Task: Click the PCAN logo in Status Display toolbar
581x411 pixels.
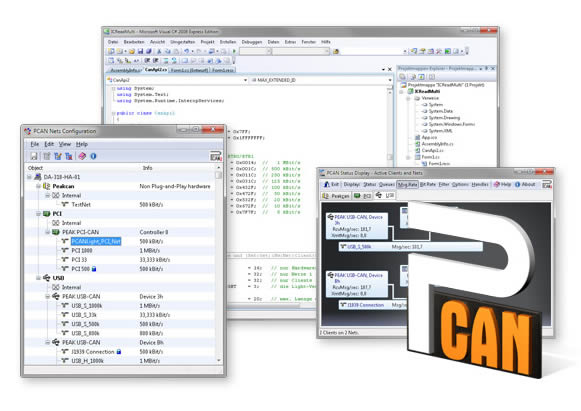Action: click(x=547, y=184)
